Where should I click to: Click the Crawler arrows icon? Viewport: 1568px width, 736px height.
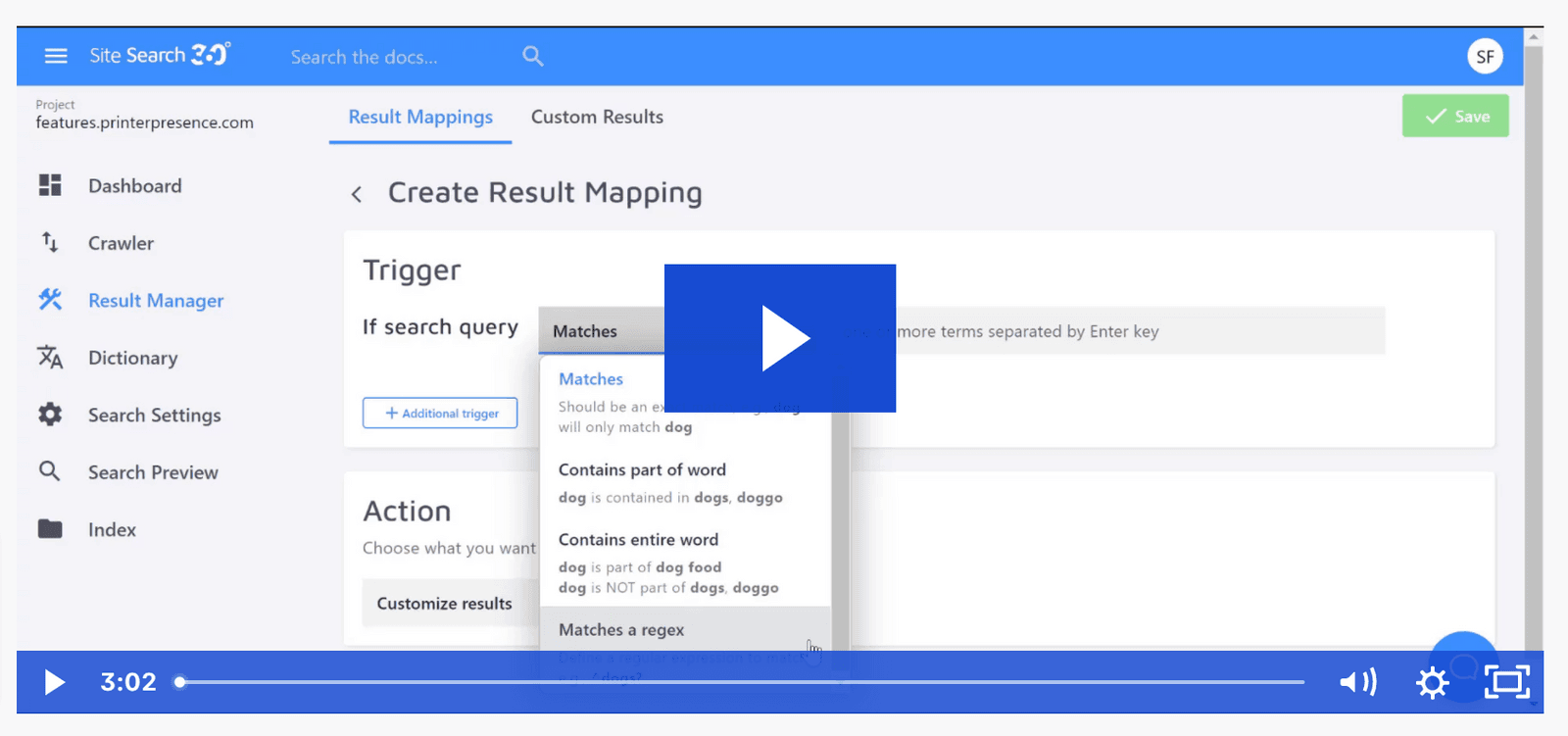click(50, 242)
